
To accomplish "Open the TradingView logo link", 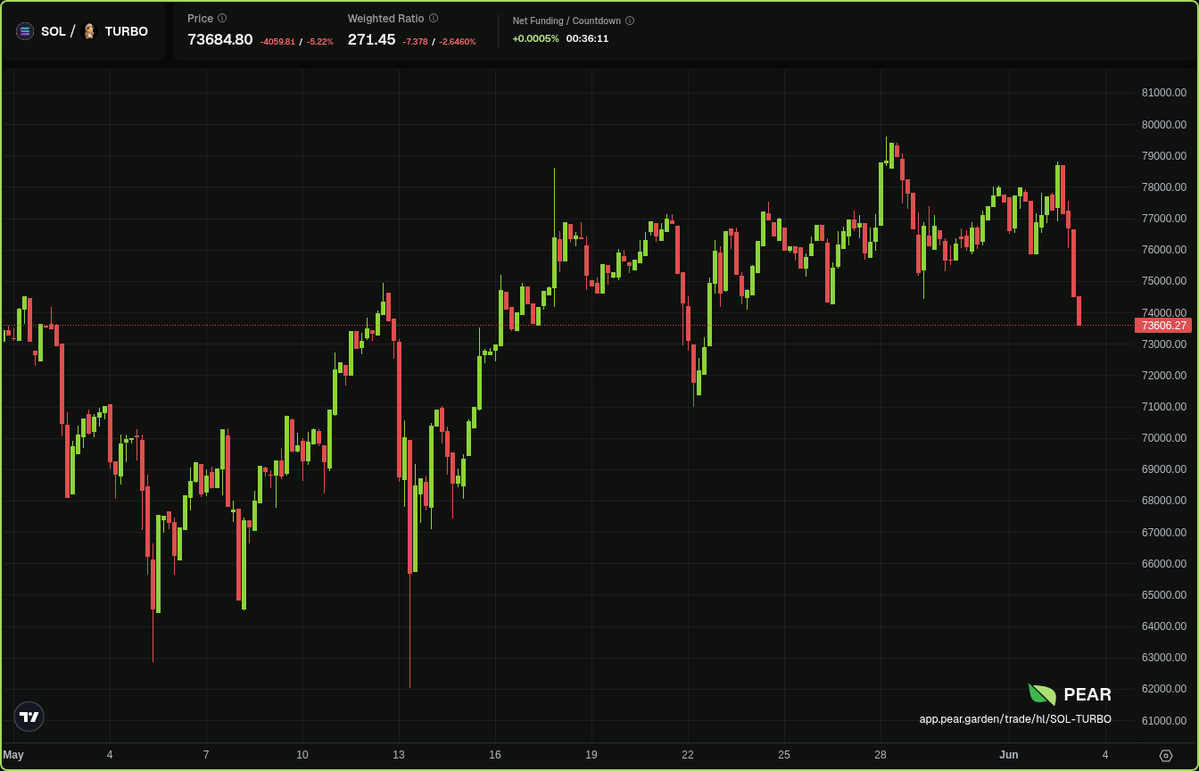I will tap(29, 717).
